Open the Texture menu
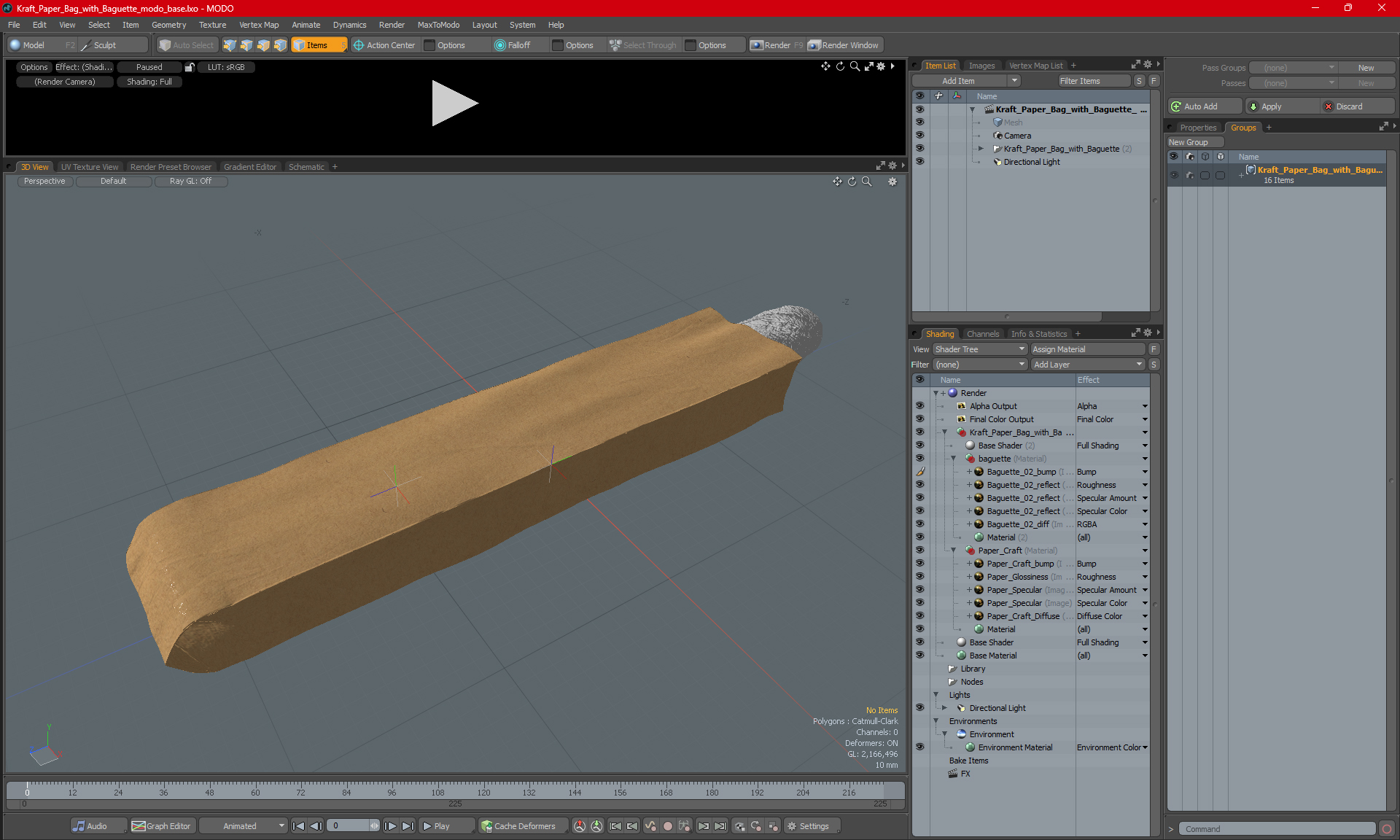Screen dimensions: 1400x840 point(212,25)
